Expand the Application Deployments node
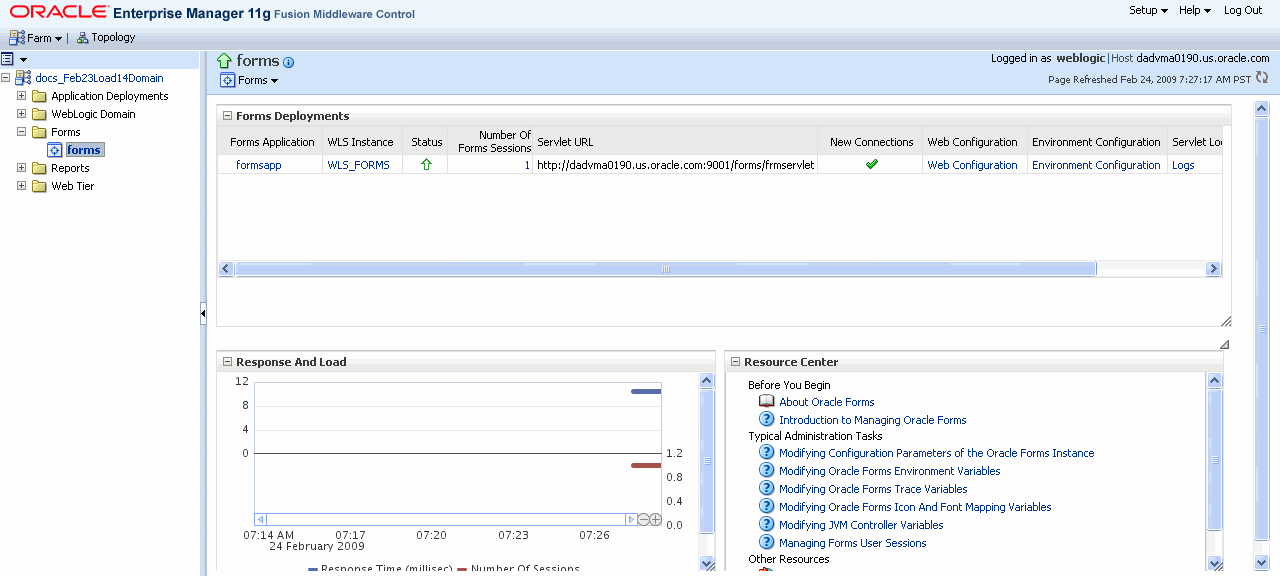The height and width of the screenshot is (576, 1280). [x=22, y=97]
